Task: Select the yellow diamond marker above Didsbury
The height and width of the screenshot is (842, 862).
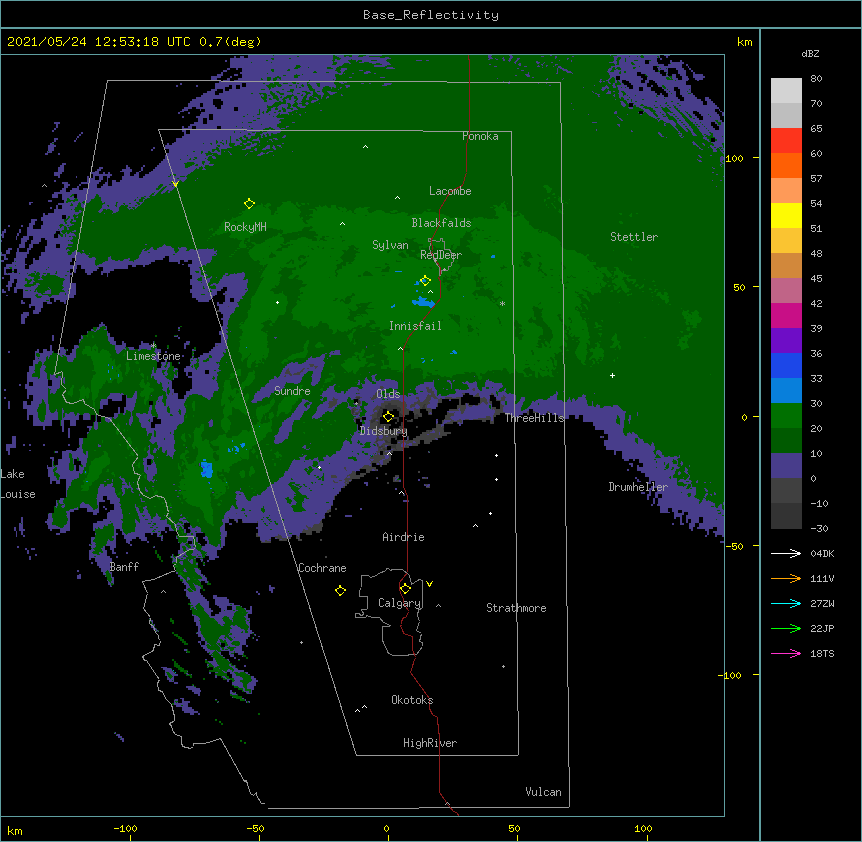Action: click(388, 416)
